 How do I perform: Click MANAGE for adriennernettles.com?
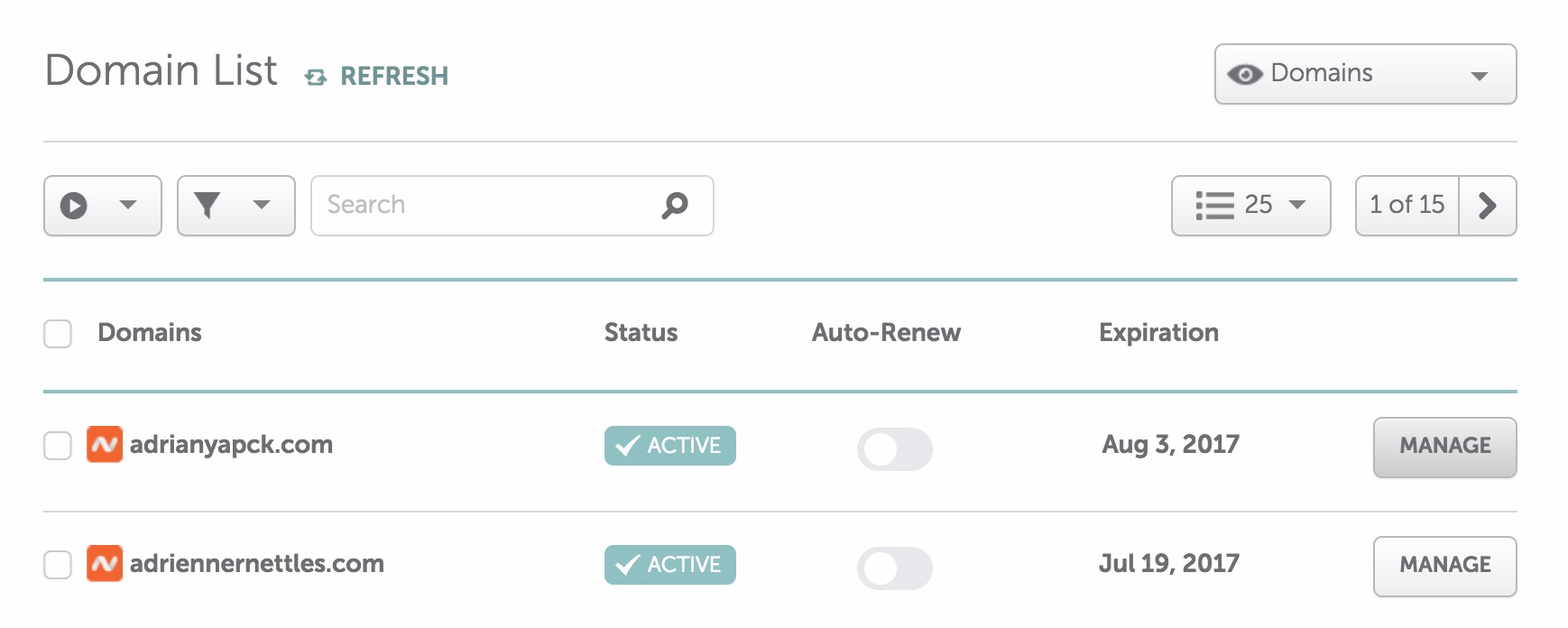tap(1445, 566)
